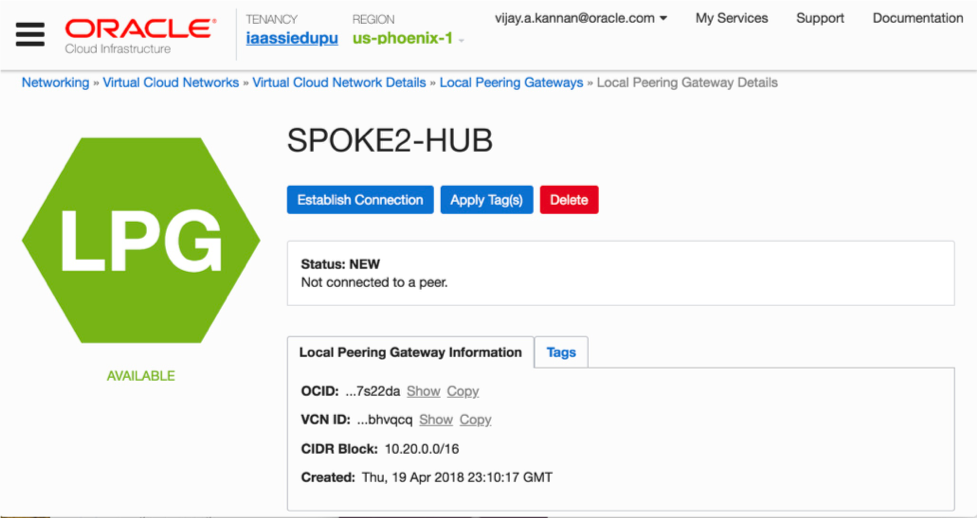Switch to the Tags tab

561,352
